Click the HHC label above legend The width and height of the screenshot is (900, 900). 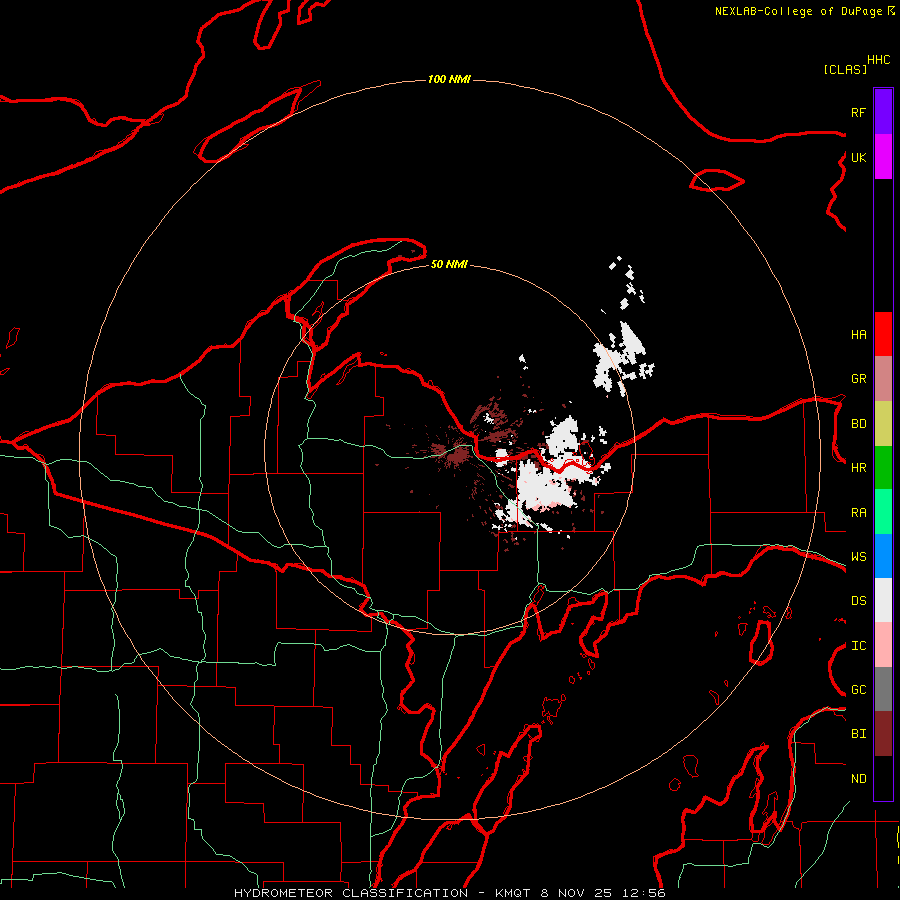point(879,60)
